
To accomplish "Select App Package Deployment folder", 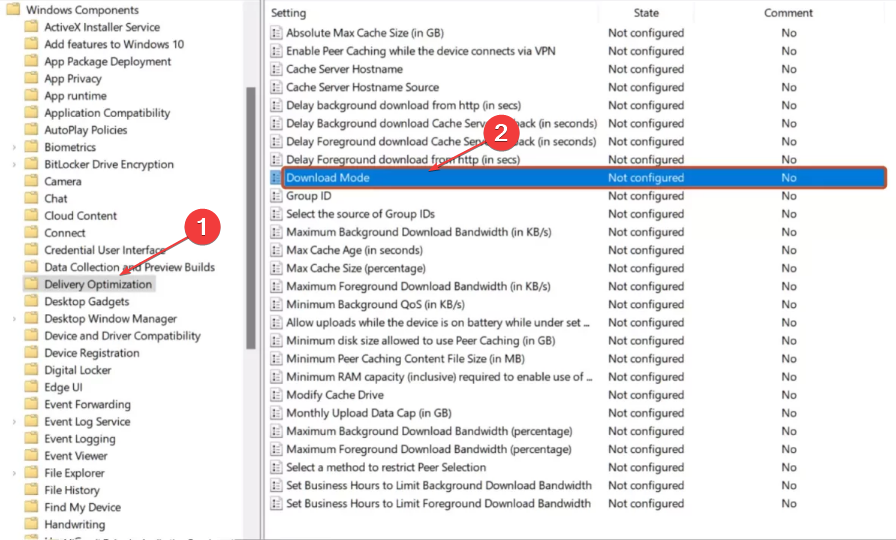I will click(107, 61).
